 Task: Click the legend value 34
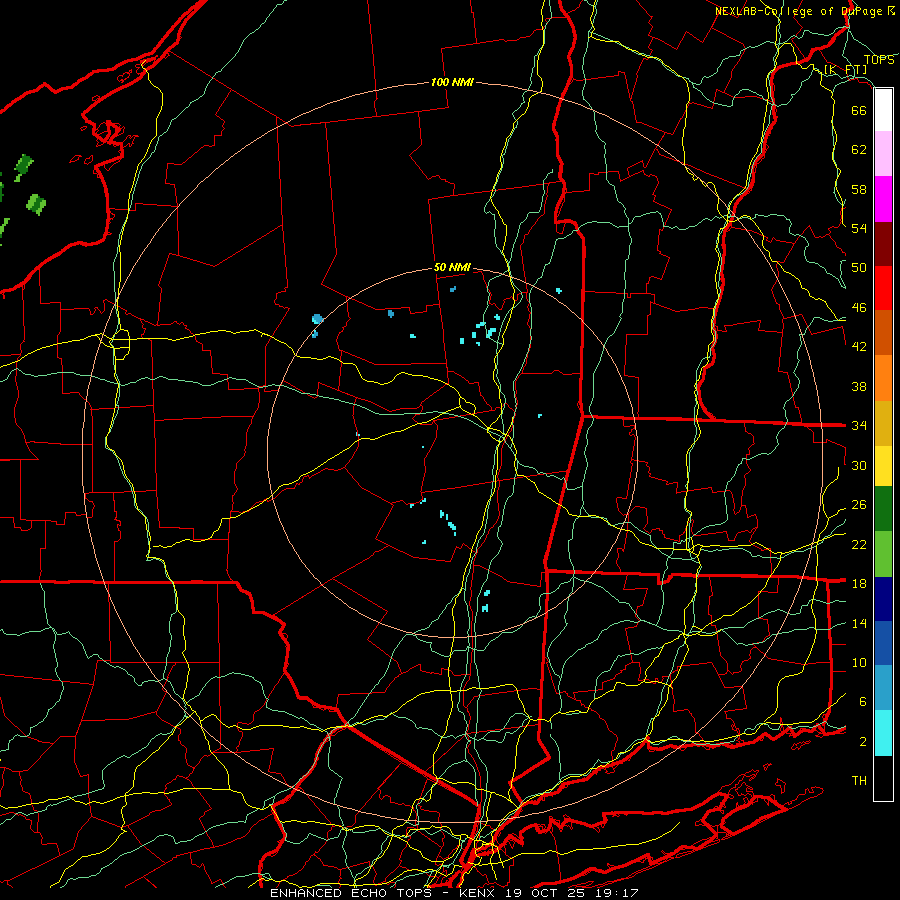point(859,426)
